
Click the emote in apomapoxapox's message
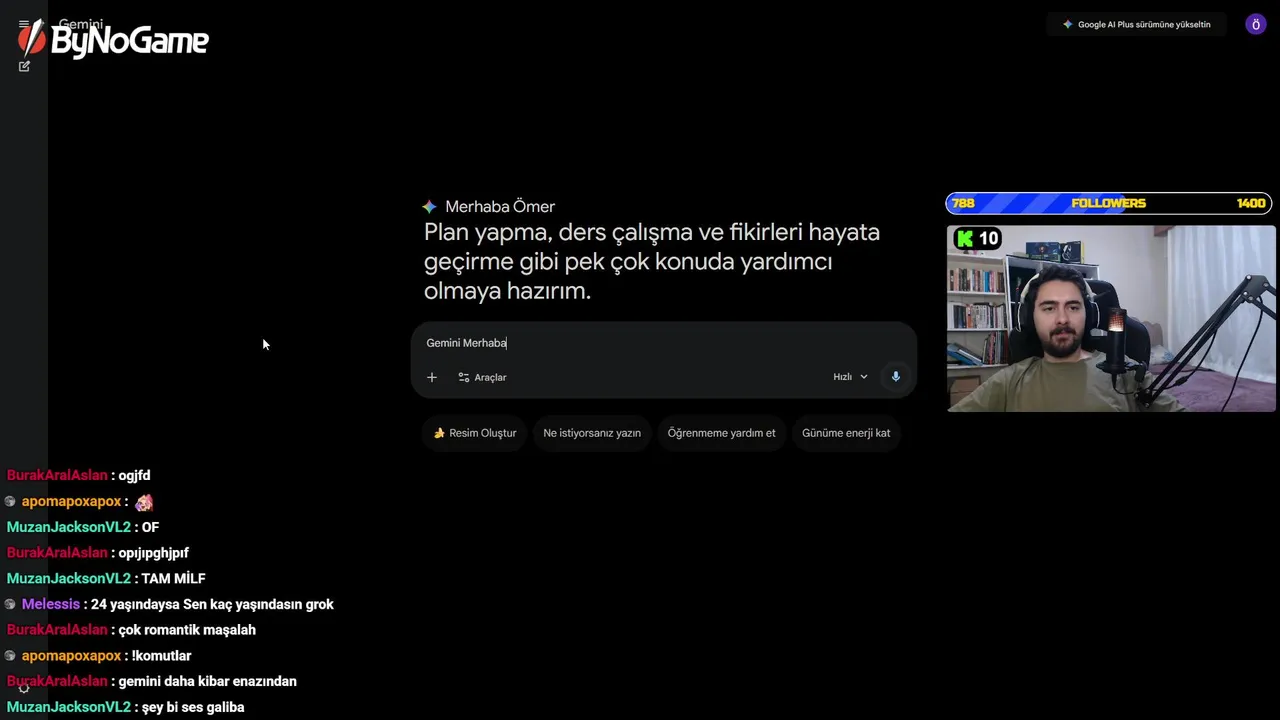tap(144, 502)
